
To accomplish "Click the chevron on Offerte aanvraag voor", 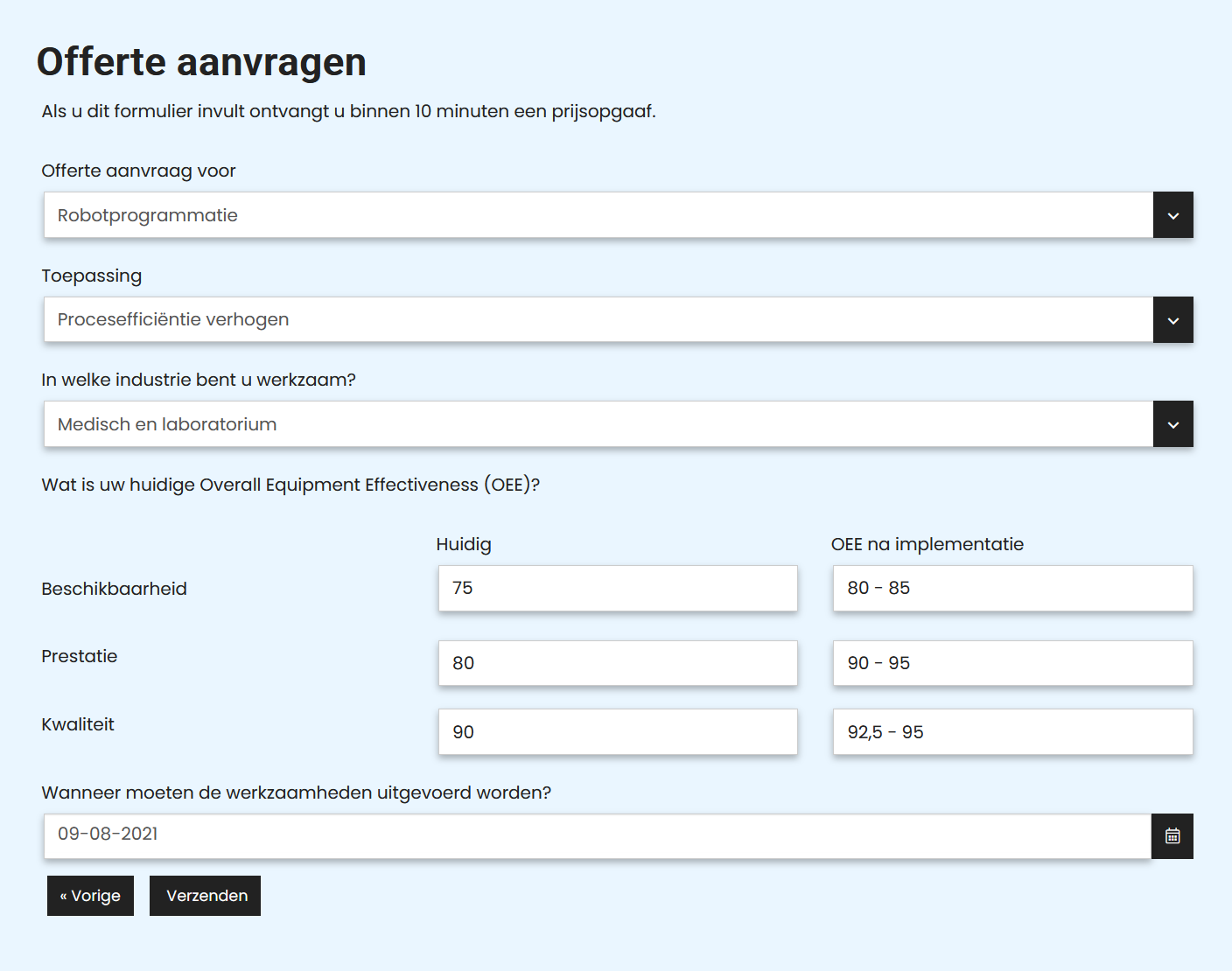I will (1172, 214).
